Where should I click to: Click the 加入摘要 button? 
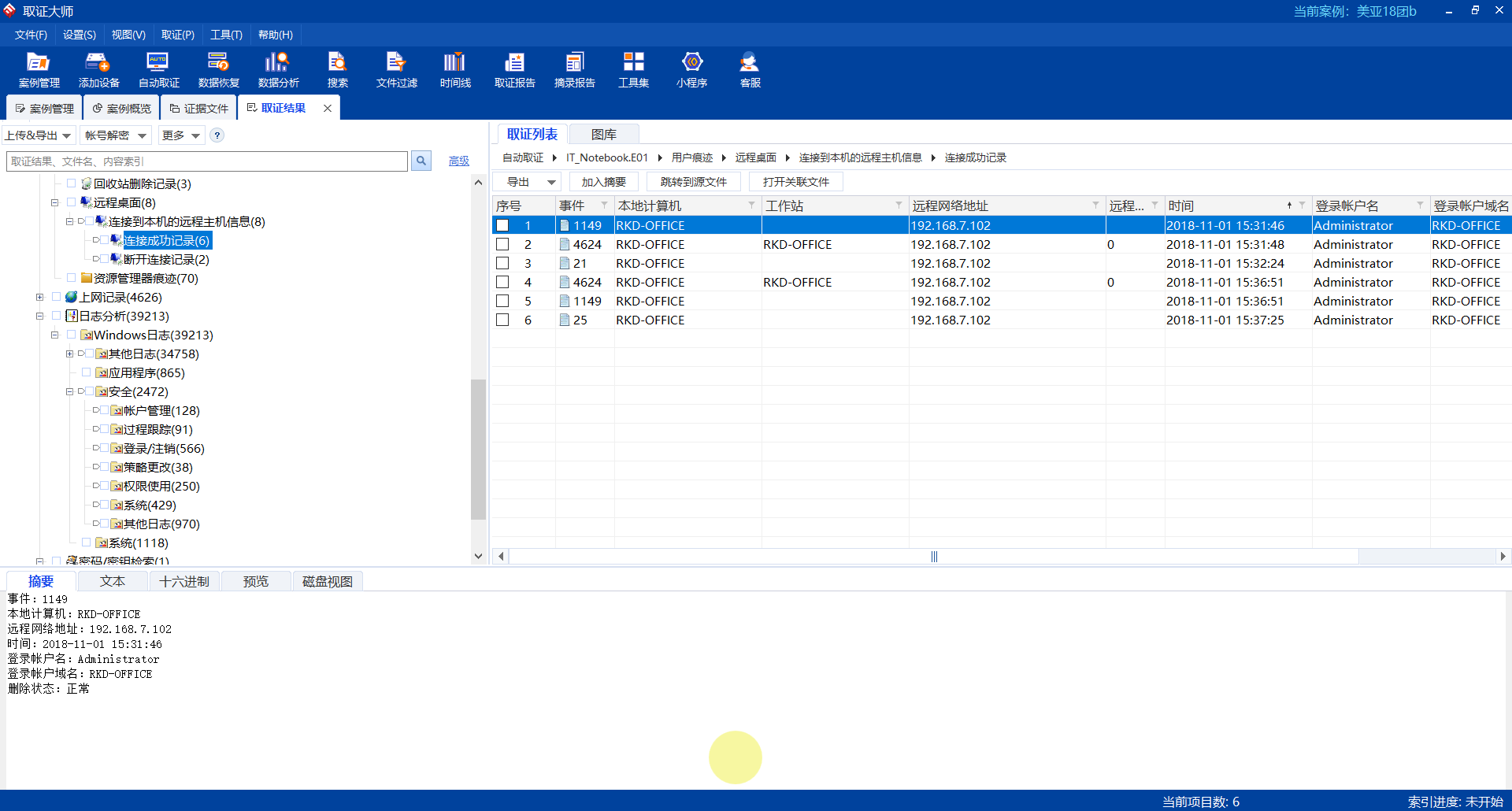604,182
